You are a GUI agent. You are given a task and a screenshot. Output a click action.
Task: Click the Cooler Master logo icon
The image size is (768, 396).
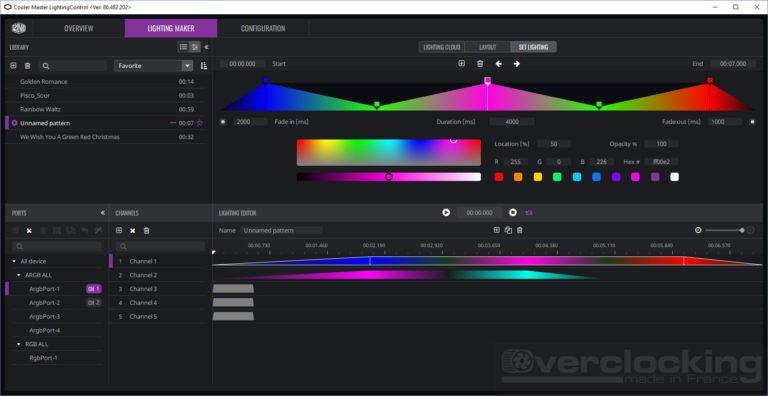click(x=18, y=28)
